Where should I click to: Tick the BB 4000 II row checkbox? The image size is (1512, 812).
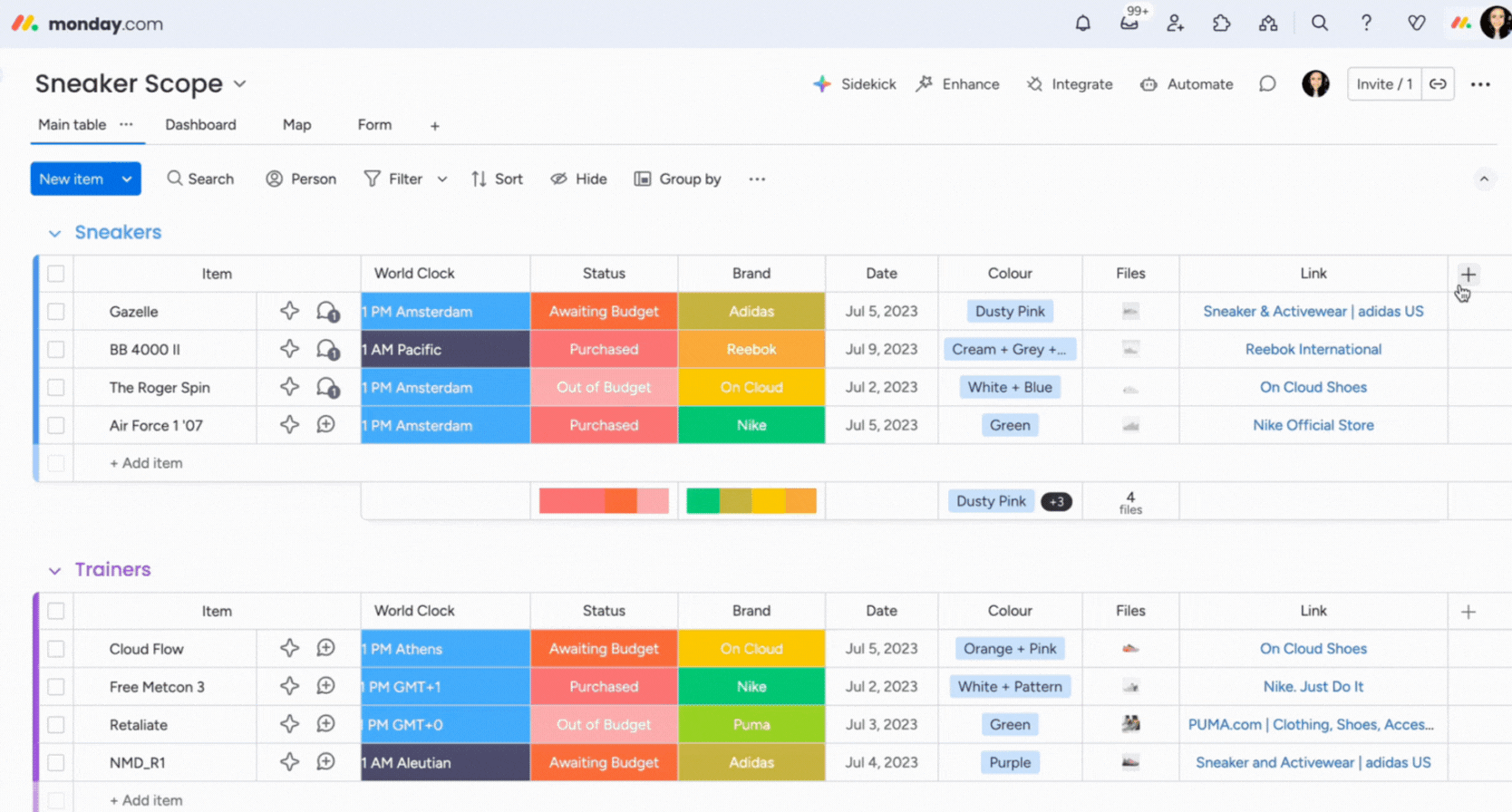click(x=56, y=350)
